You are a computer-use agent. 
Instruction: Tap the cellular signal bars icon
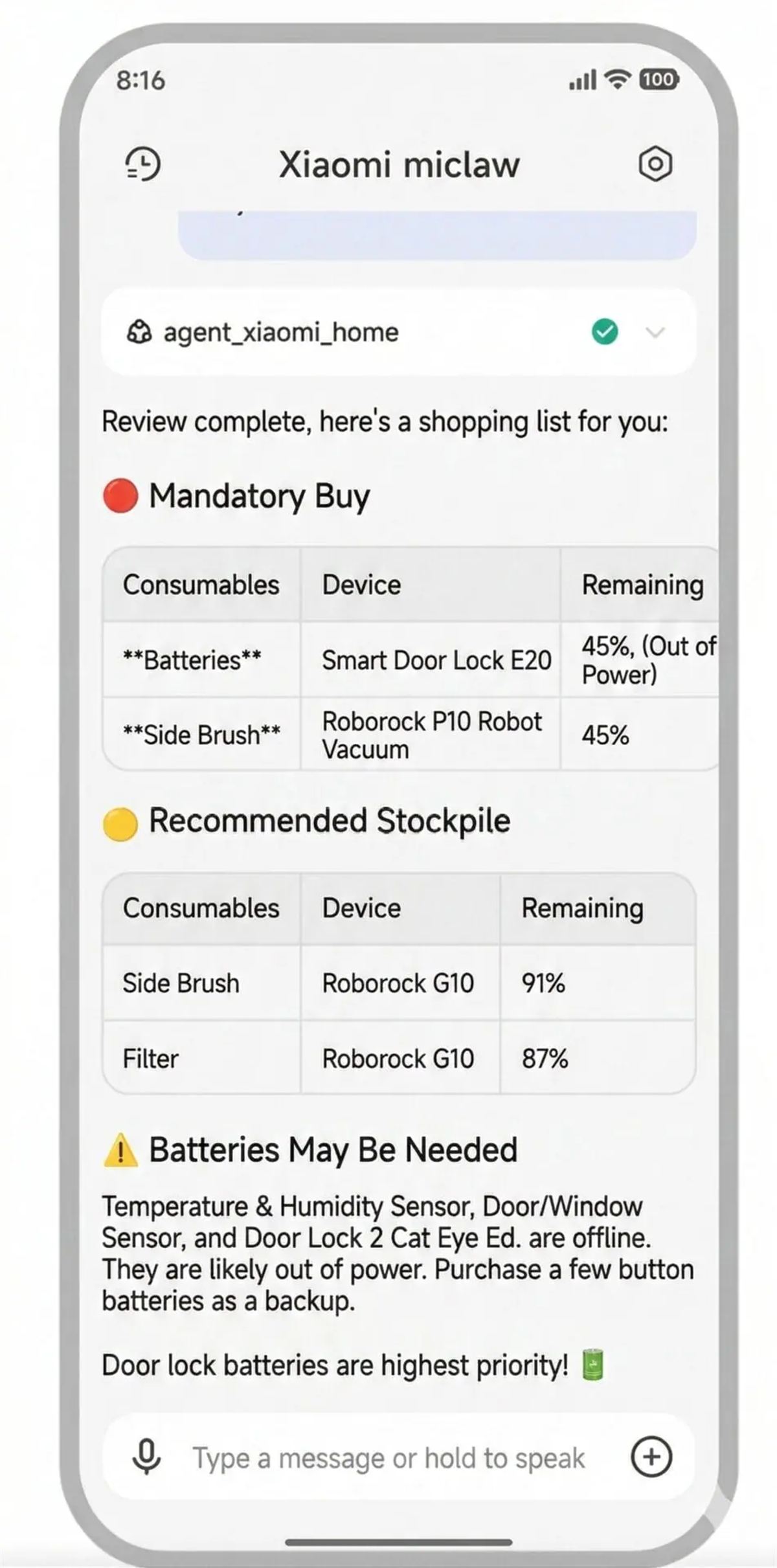(x=582, y=80)
